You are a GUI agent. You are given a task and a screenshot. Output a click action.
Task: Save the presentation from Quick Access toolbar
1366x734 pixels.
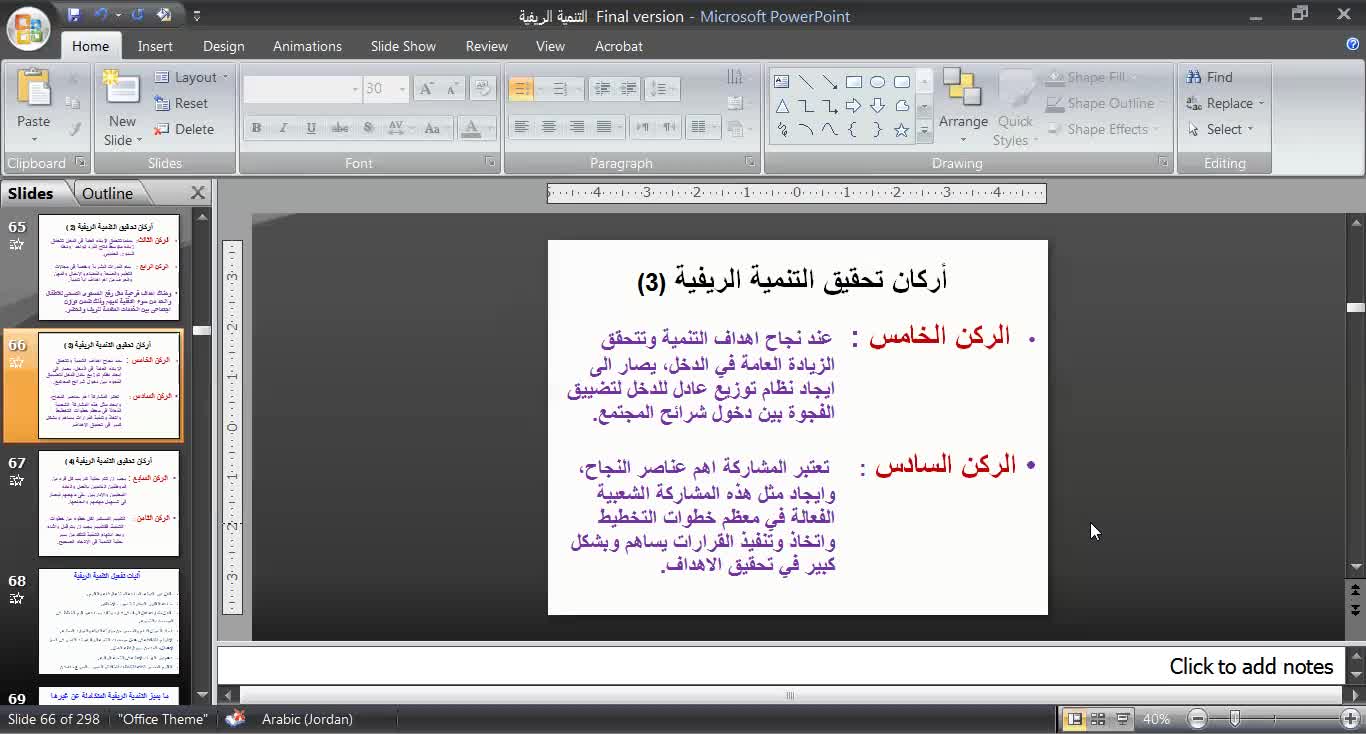click(x=73, y=15)
